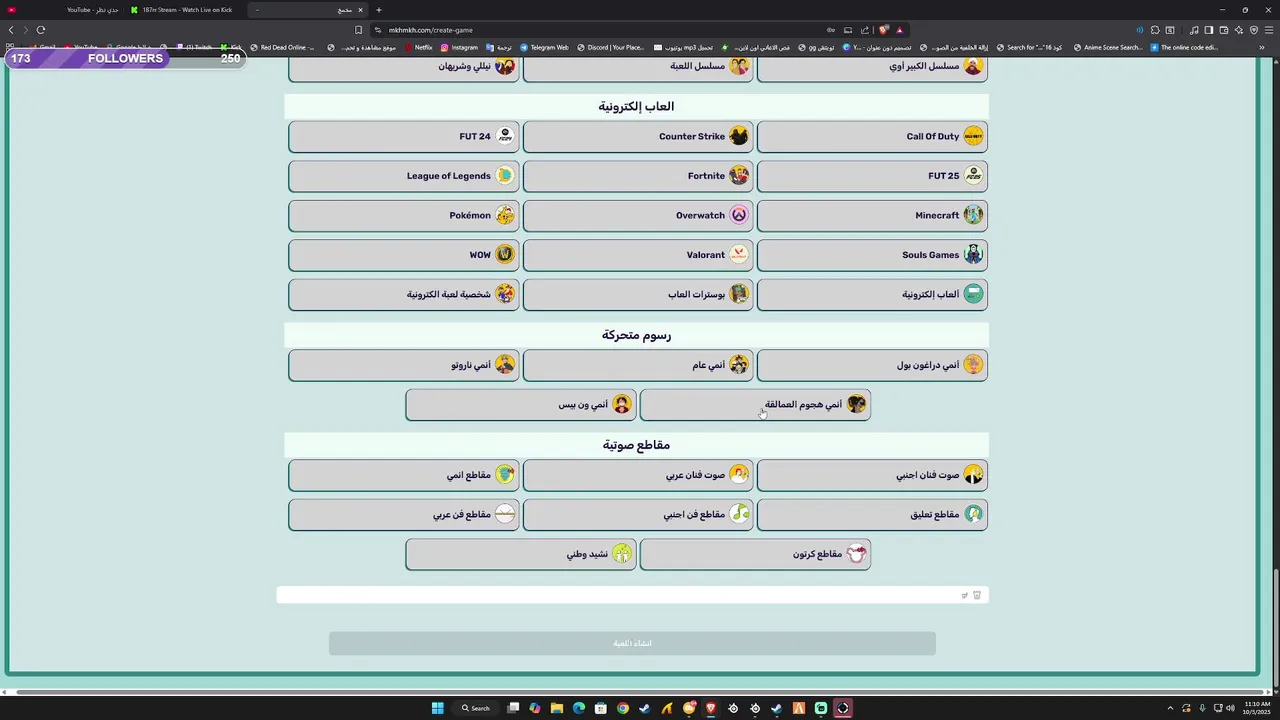Click the Minecraft category icon
The image size is (1280, 720).
[x=973, y=215]
